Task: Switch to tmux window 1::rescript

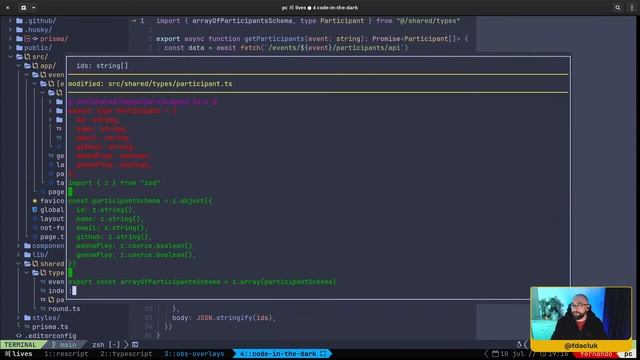Action: tap(66, 354)
